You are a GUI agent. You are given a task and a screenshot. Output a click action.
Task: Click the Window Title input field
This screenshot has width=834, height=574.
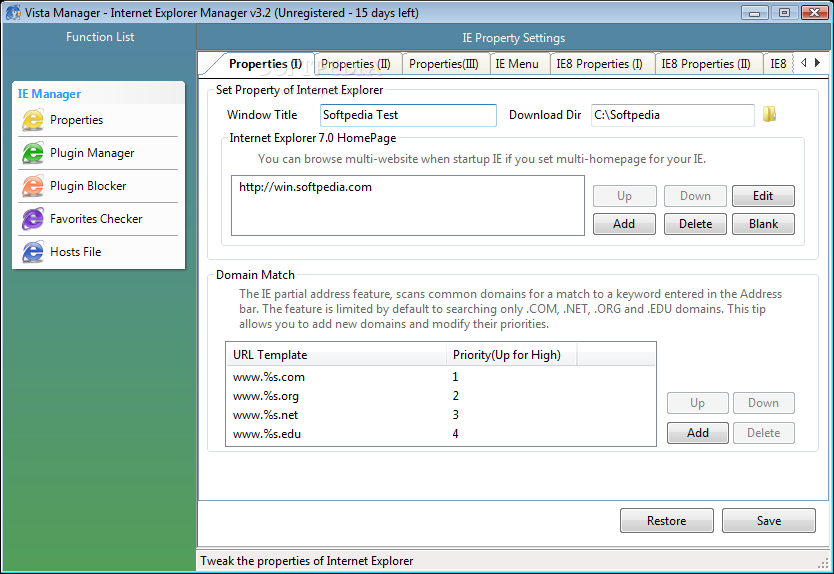click(x=408, y=115)
